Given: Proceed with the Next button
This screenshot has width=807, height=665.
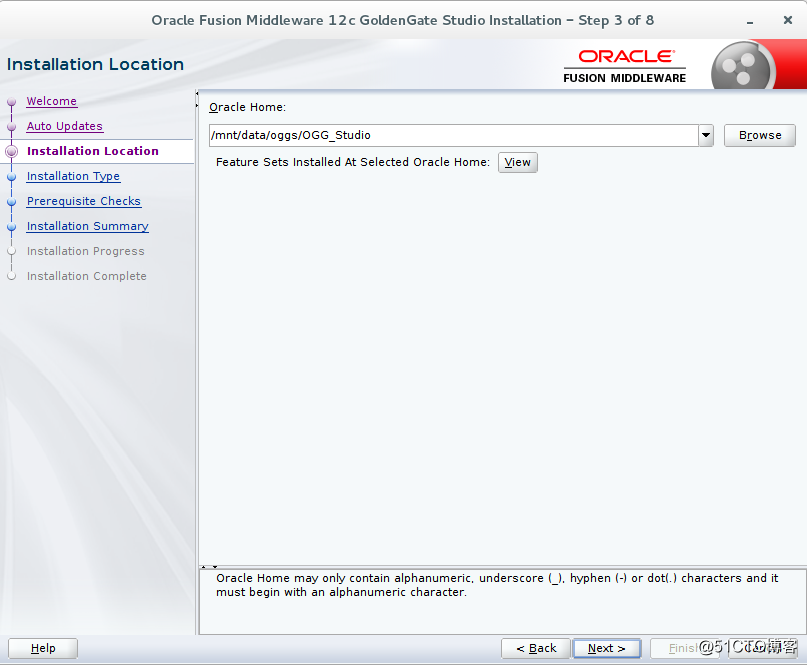Looking at the screenshot, I should pyautogui.click(x=607, y=648).
